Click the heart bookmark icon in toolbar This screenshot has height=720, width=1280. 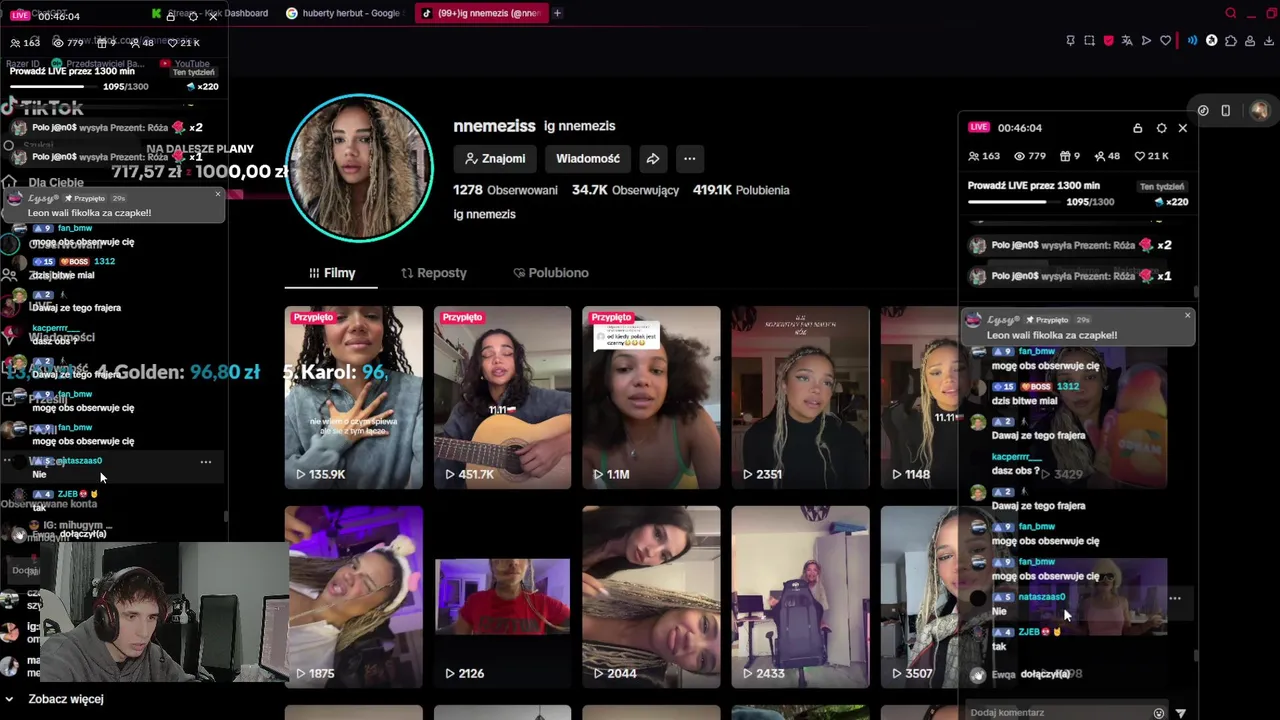(x=1165, y=41)
